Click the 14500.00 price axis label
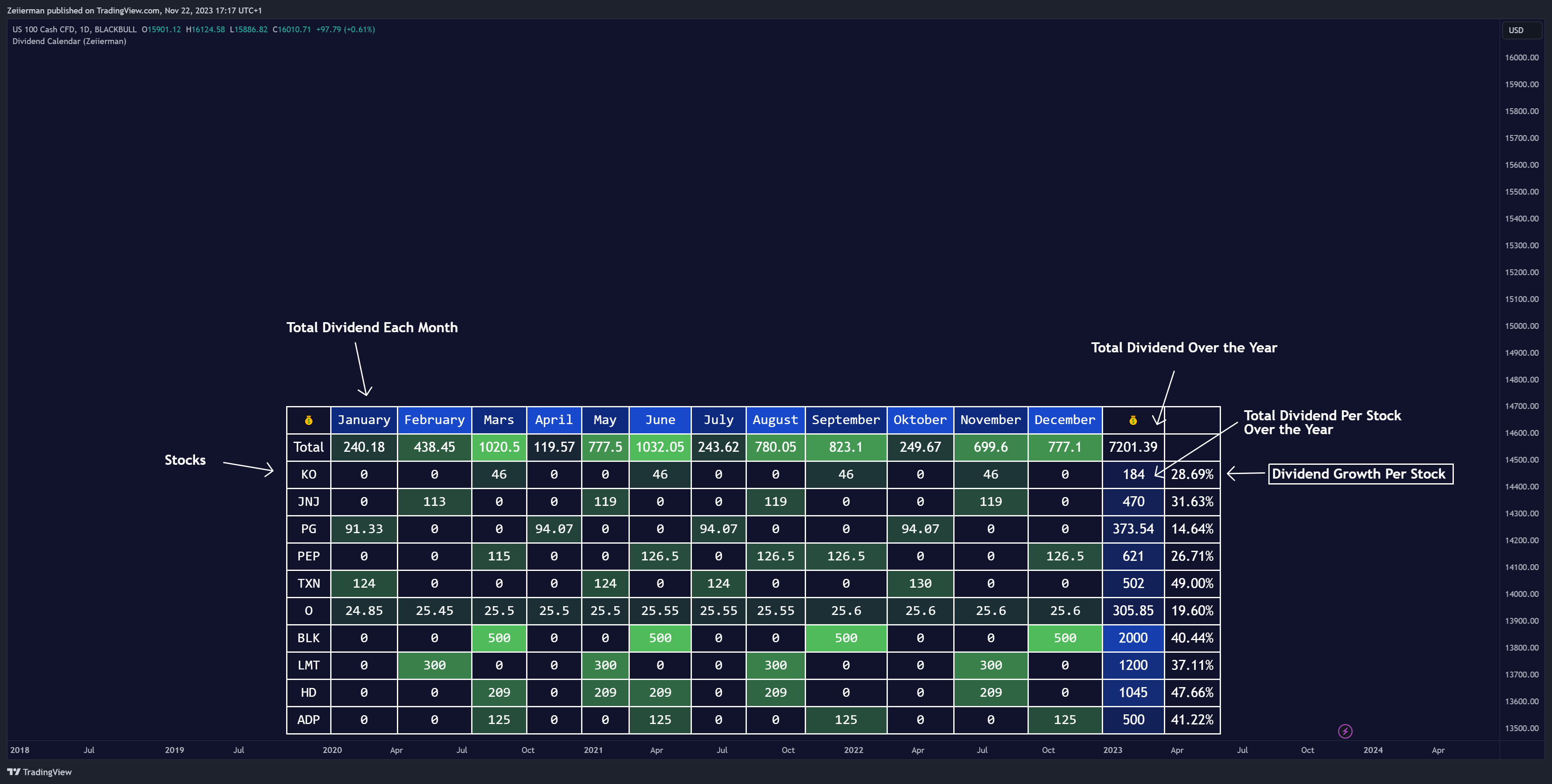 1521,460
